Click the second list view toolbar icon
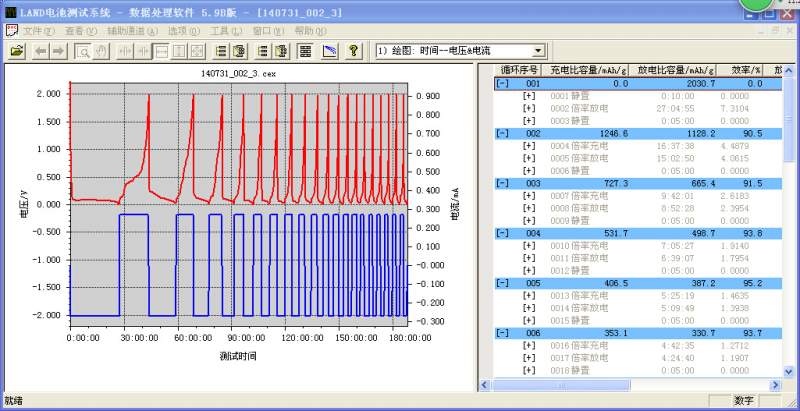Image resolution: width=800 pixels, height=411 pixels. (263, 51)
